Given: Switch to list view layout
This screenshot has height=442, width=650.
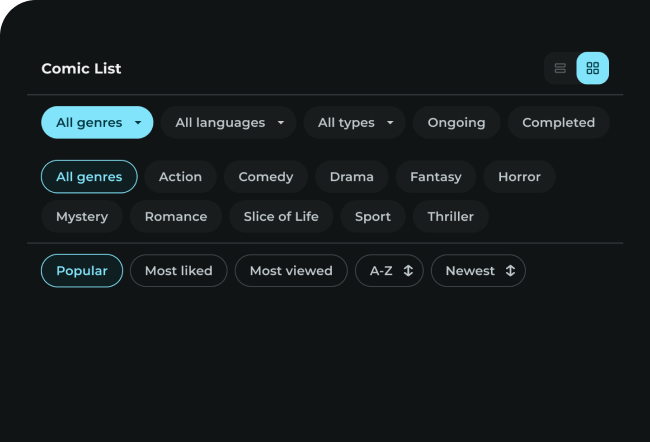Looking at the screenshot, I should 560,68.
